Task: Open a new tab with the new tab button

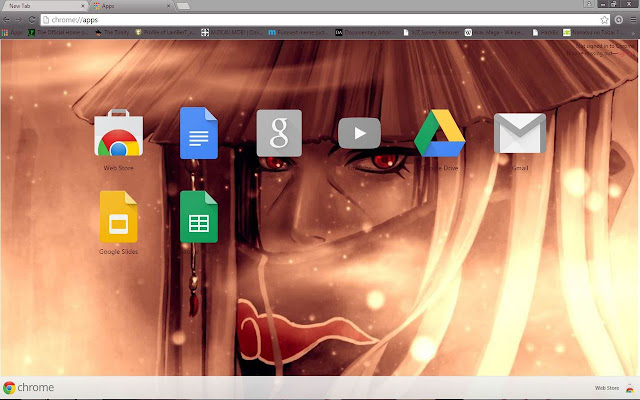Action: 183,6
